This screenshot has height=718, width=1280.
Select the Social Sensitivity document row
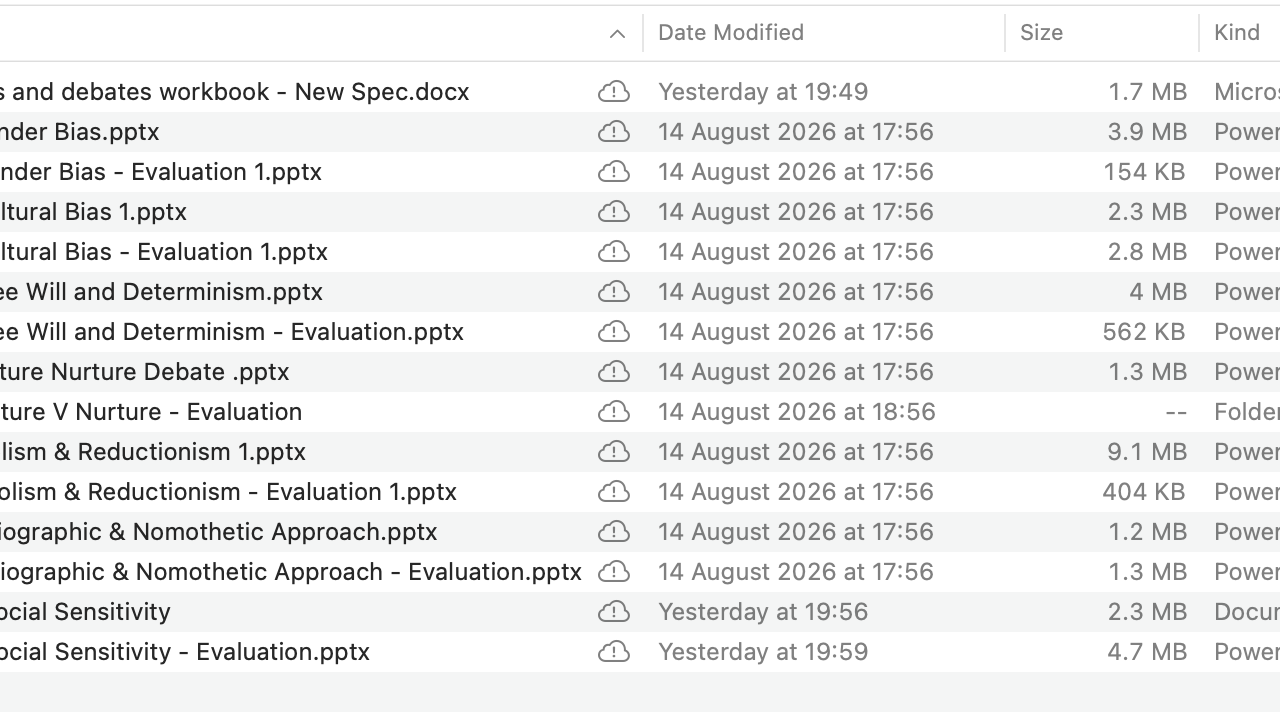640,612
